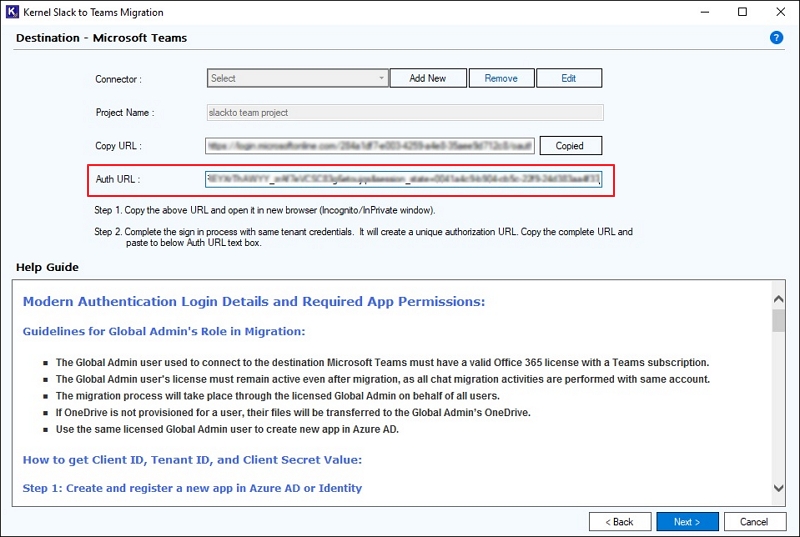
Task: Click the Kernel app logo in title bar
Action: [12, 12]
